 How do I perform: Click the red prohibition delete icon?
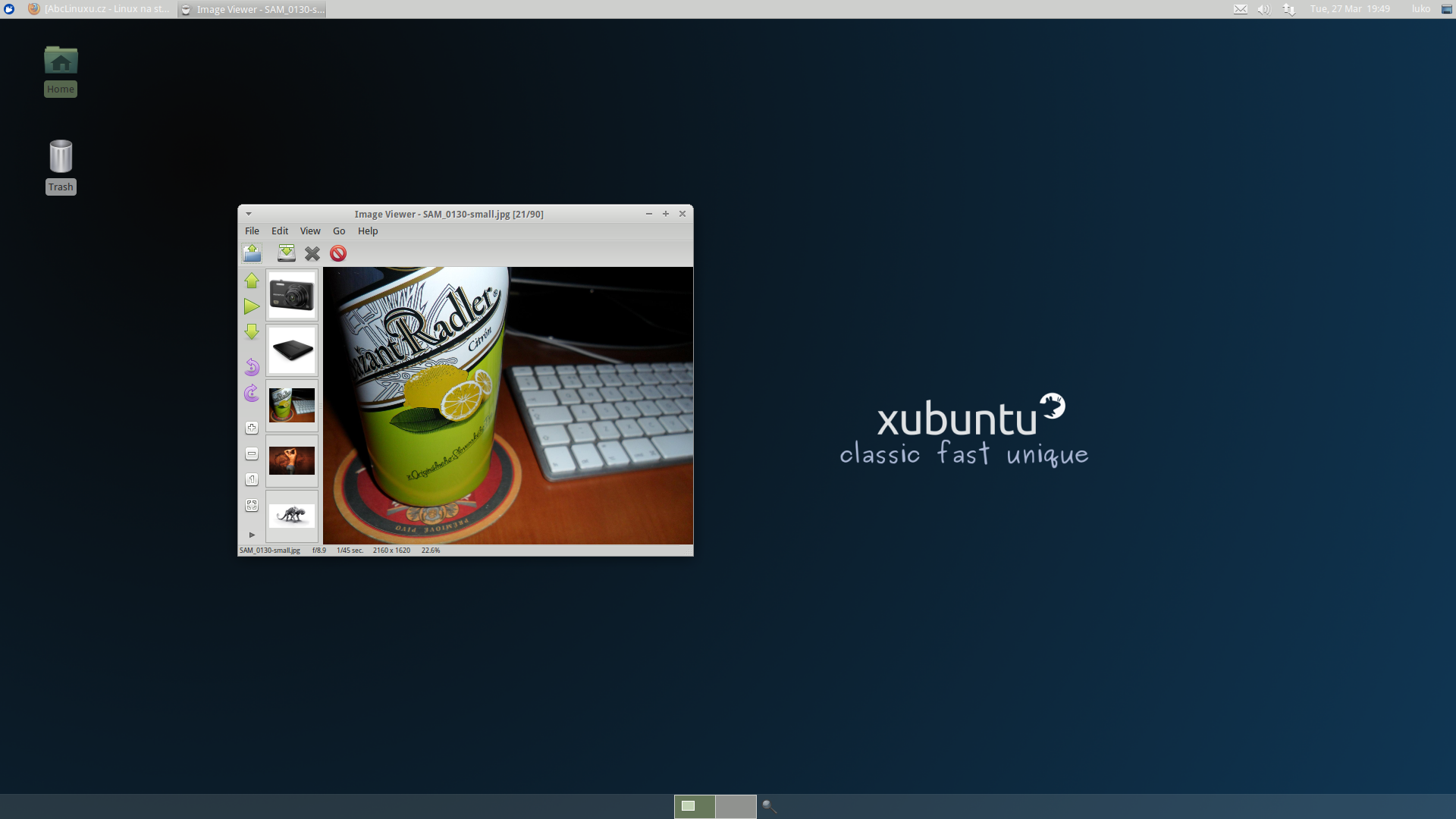click(338, 253)
